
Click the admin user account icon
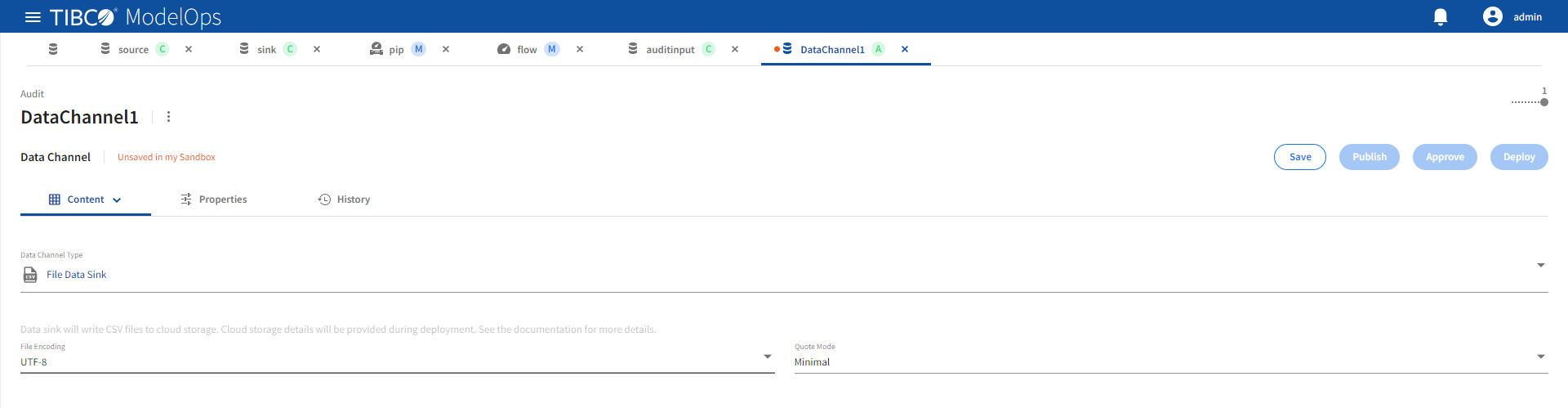pyautogui.click(x=1493, y=16)
